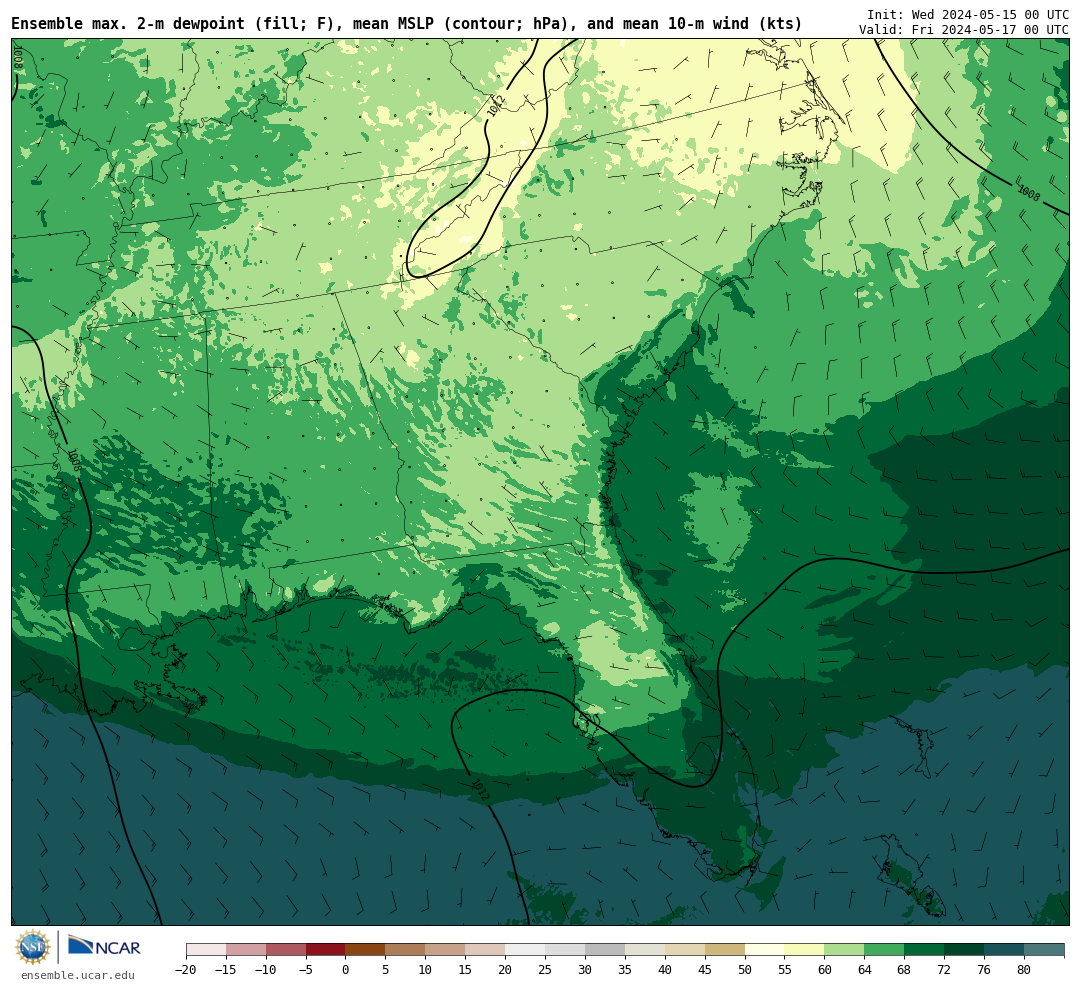Pick the dark red swatch between -5 and 0

pos(326,950)
